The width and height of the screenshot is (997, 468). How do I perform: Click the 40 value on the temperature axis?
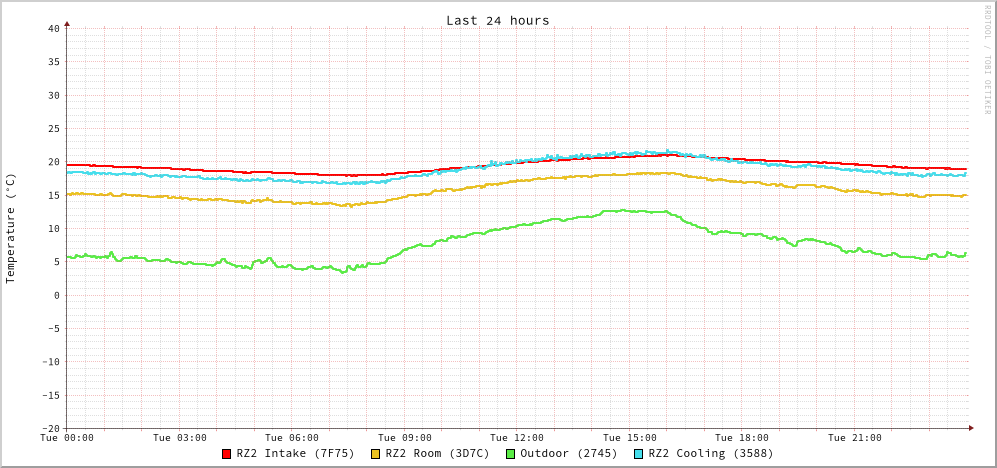53,28
